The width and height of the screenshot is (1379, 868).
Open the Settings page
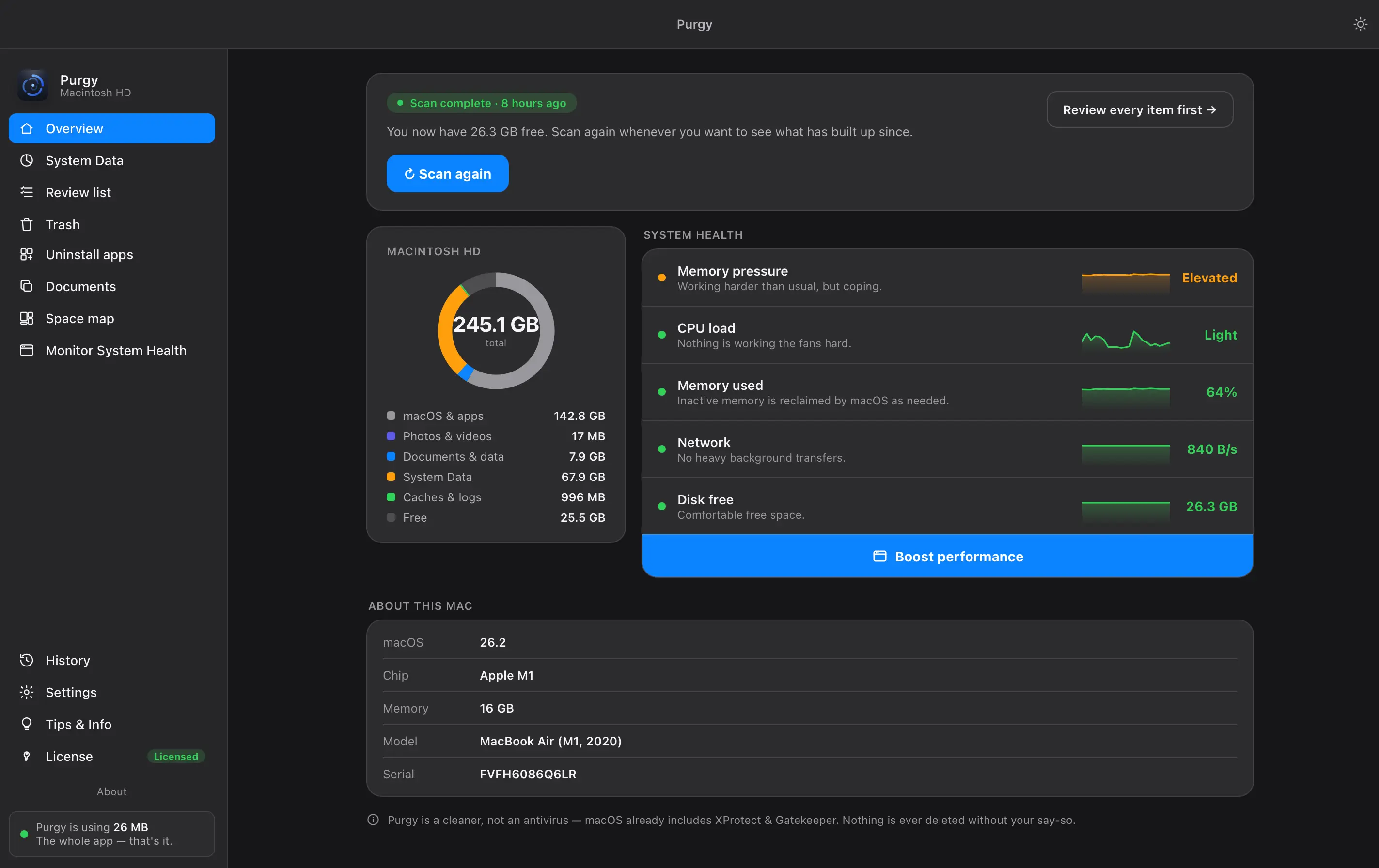tap(111, 692)
